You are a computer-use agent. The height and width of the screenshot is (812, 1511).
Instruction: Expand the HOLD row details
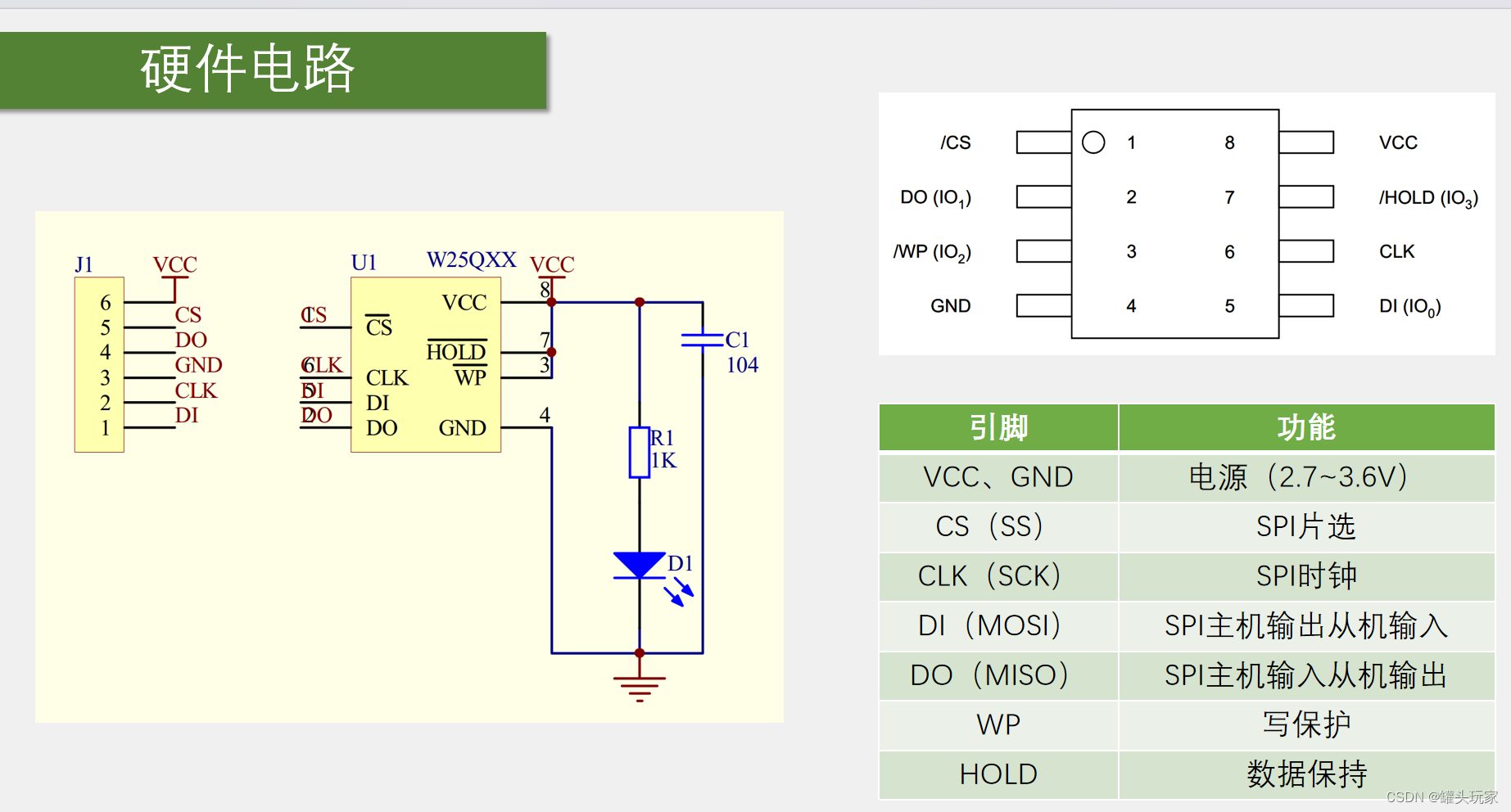click(998, 774)
